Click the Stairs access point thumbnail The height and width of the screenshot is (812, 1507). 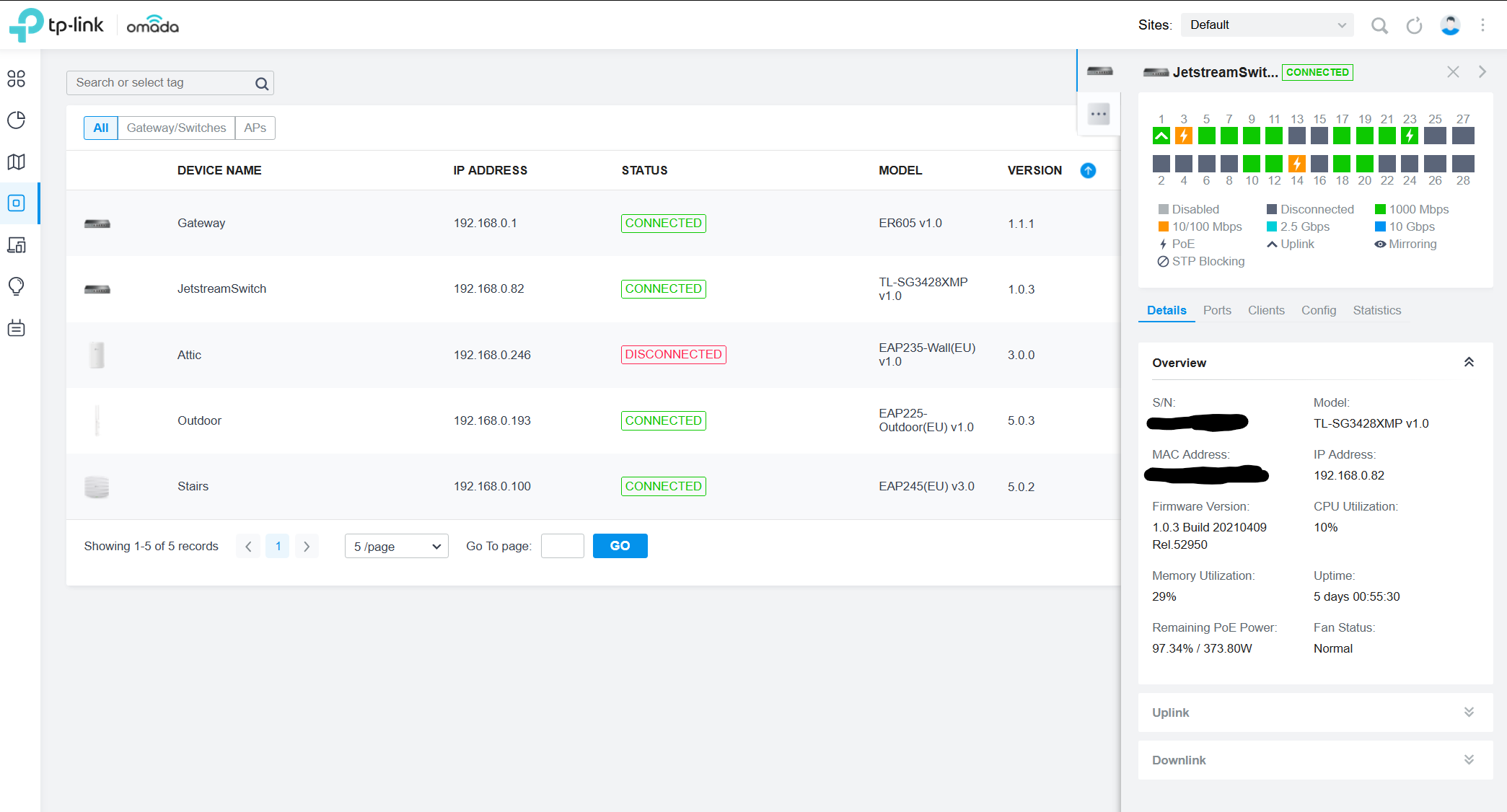(x=97, y=487)
